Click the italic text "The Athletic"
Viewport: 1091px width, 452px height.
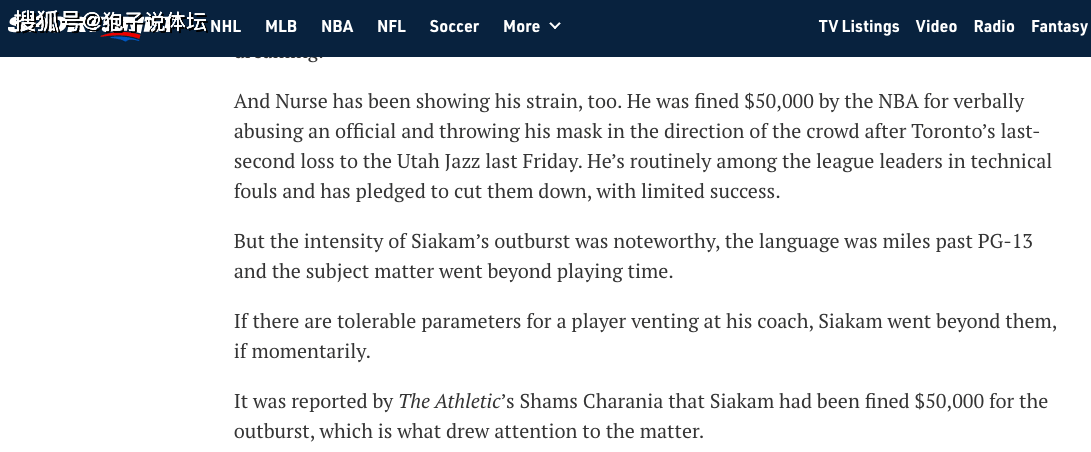tap(449, 401)
